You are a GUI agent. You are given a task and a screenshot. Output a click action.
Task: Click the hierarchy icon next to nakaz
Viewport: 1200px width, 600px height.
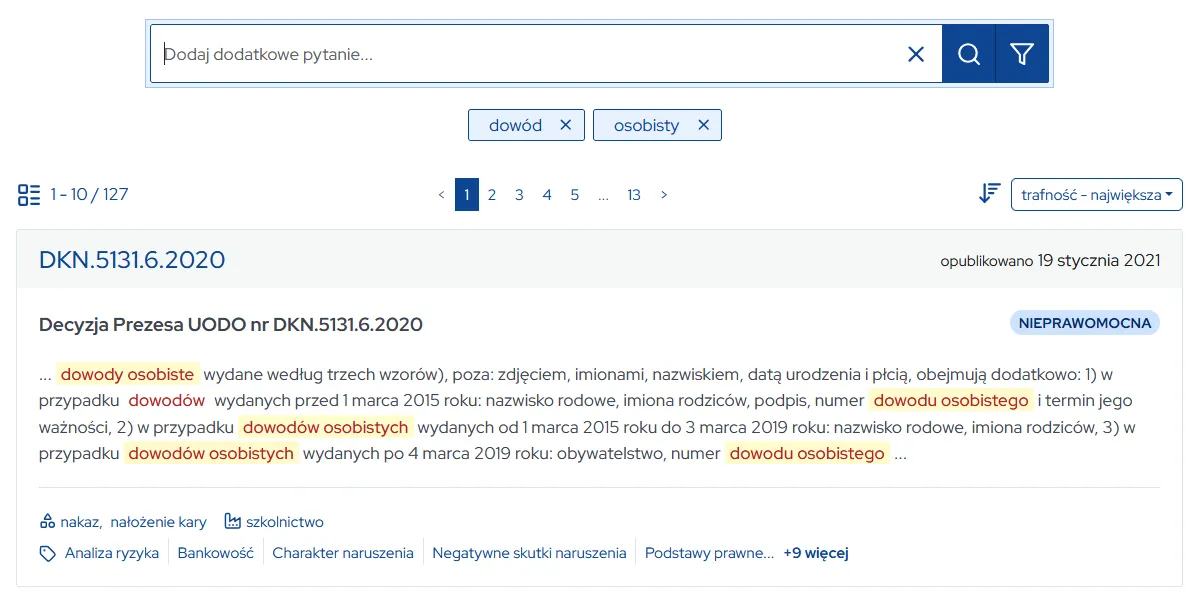tap(47, 520)
